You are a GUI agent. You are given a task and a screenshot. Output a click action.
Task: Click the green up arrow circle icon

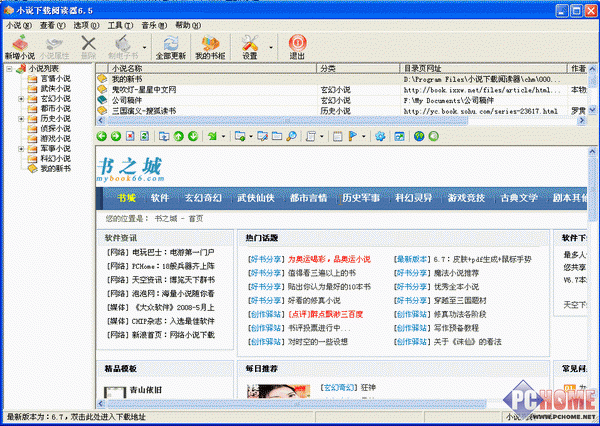point(178,136)
